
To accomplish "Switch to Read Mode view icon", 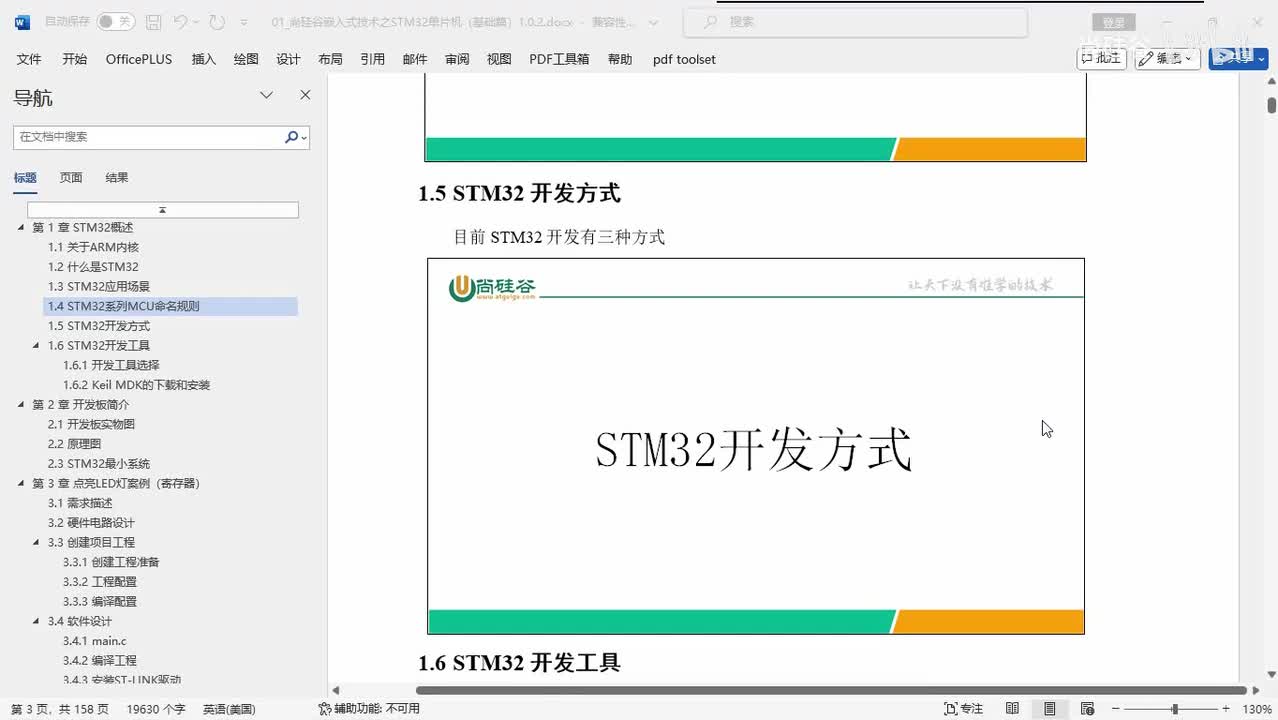I will (x=1012, y=709).
